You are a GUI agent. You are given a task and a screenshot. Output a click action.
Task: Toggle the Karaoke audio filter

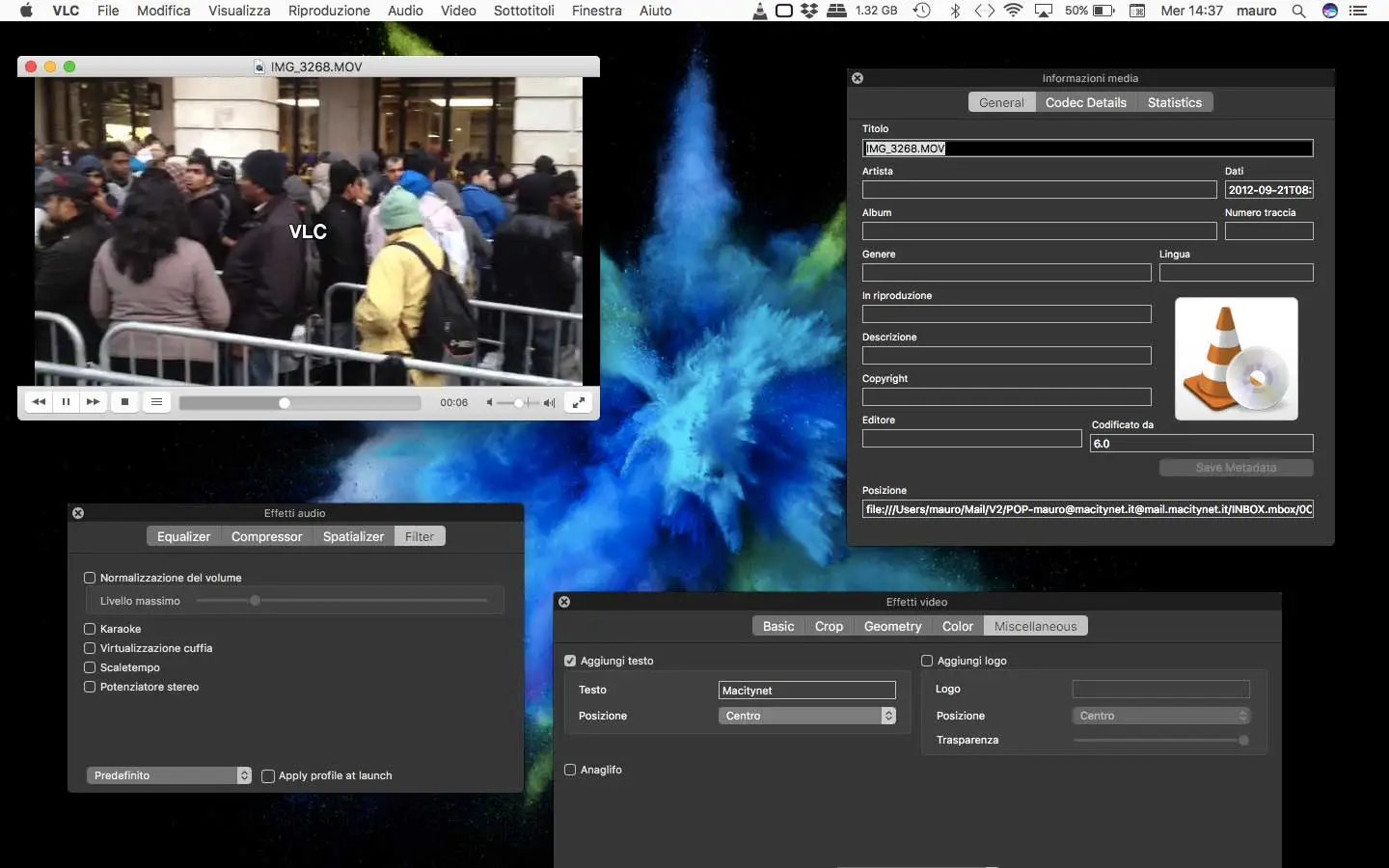[90, 629]
